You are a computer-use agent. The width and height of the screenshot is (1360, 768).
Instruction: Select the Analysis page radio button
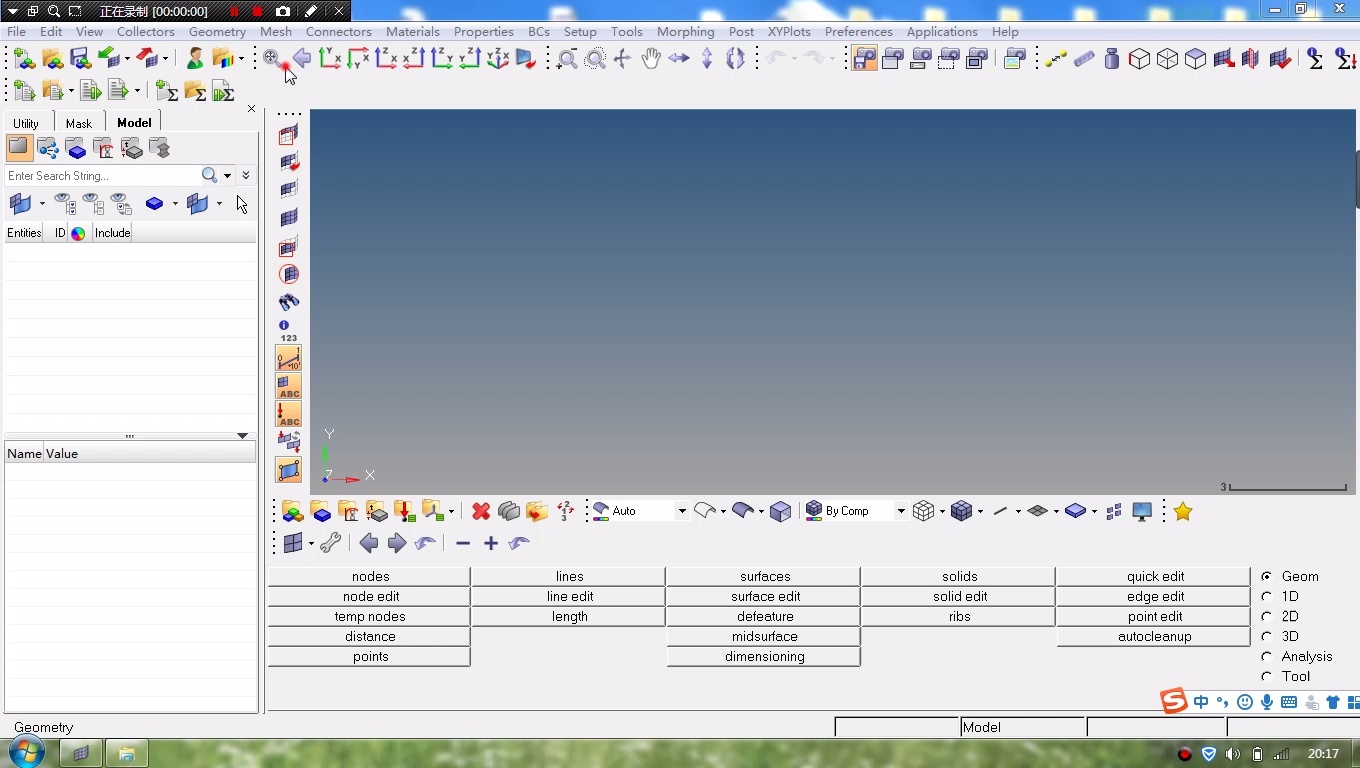click(1267, 656)
